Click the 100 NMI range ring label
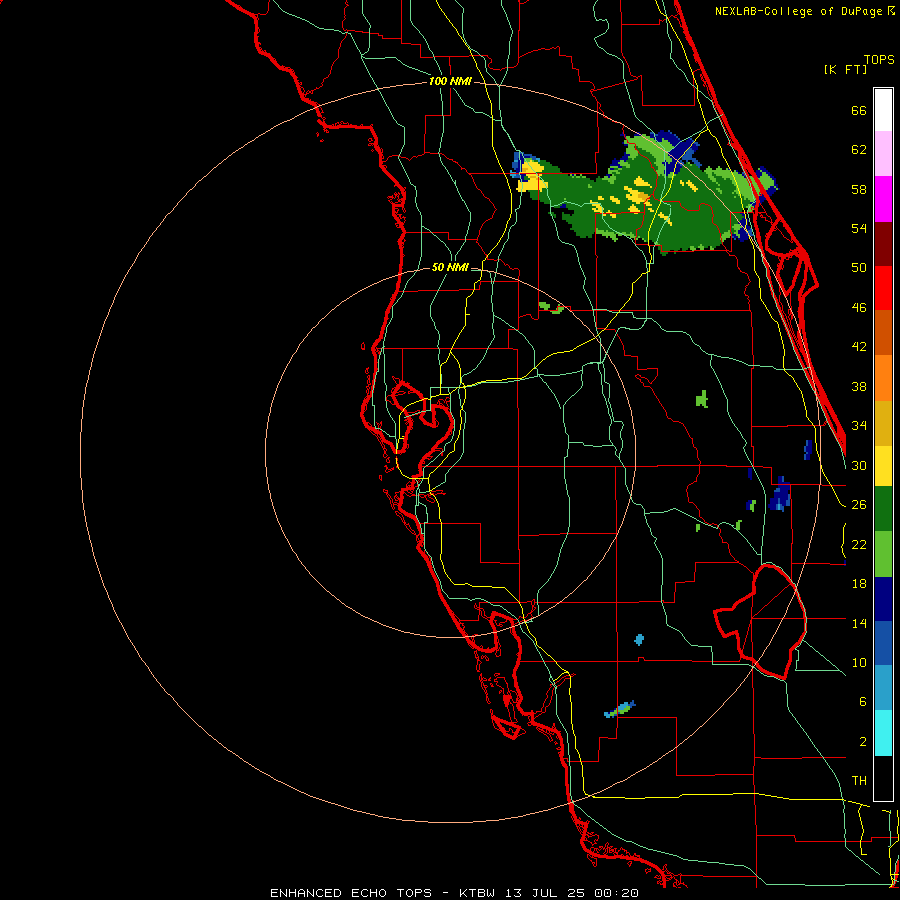Screen dimensions: 900x900 click(x=450, y=81)
